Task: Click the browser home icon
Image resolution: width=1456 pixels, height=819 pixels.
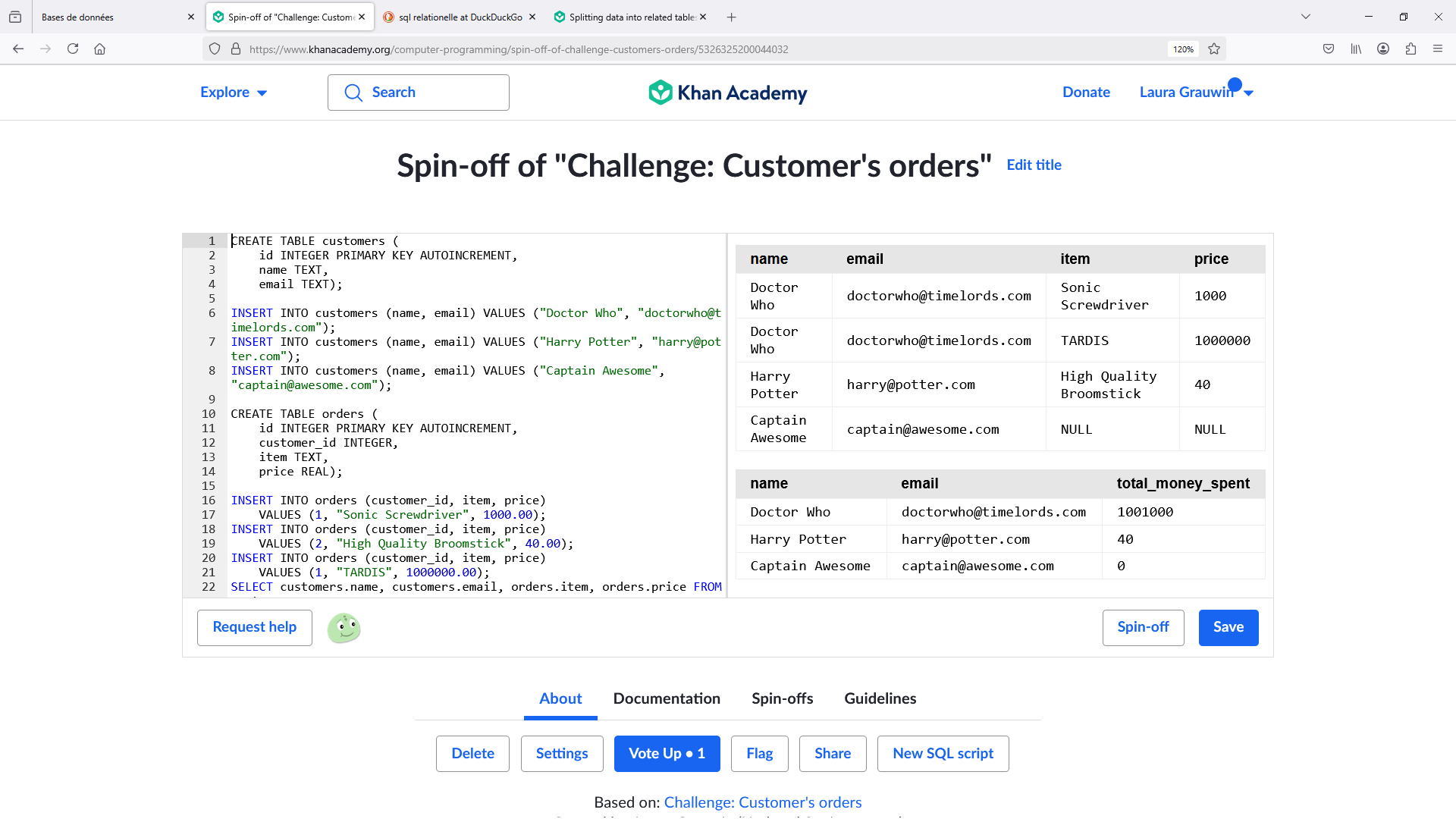Action: click(99, 49)
